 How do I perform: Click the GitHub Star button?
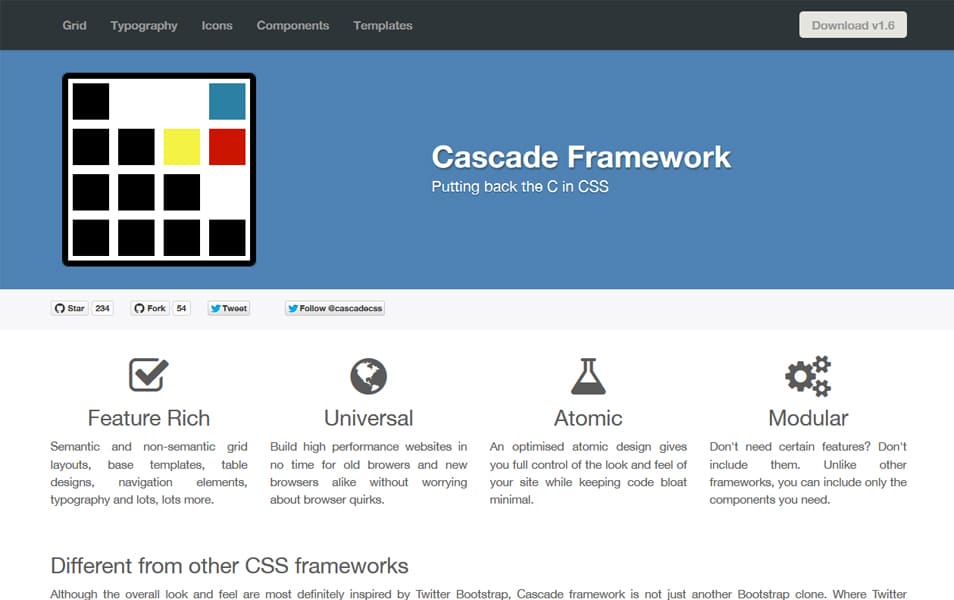click(69, 309)
